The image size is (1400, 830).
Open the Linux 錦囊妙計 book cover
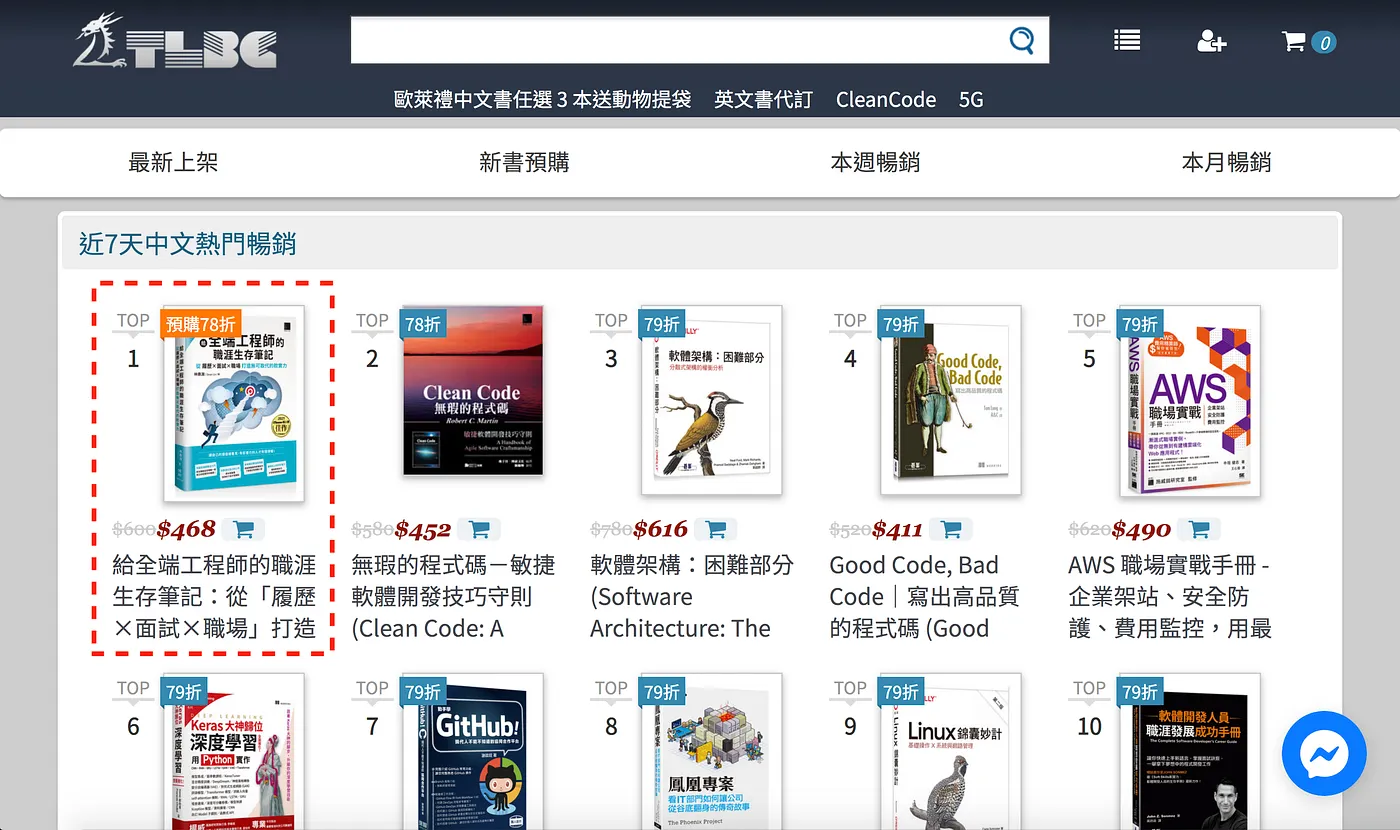(x=950, y=752)
